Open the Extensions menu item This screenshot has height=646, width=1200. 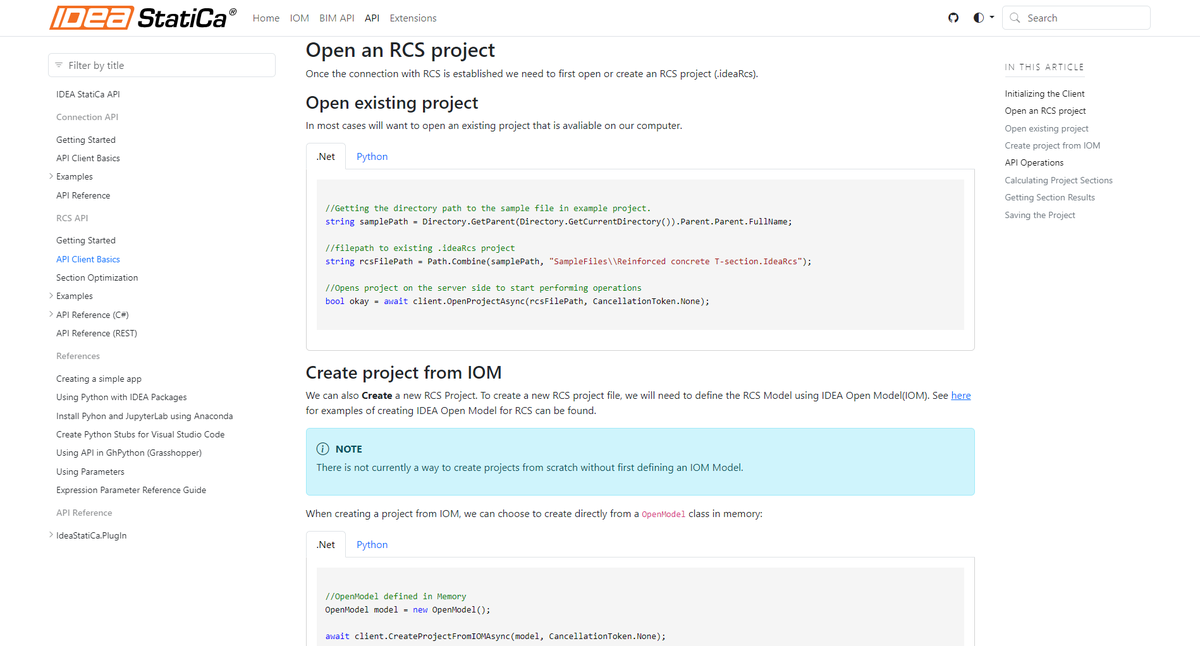(413, 17)
